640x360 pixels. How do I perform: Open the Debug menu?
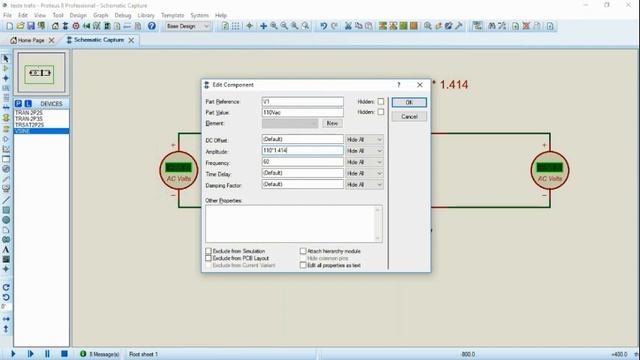click(122, 15)
